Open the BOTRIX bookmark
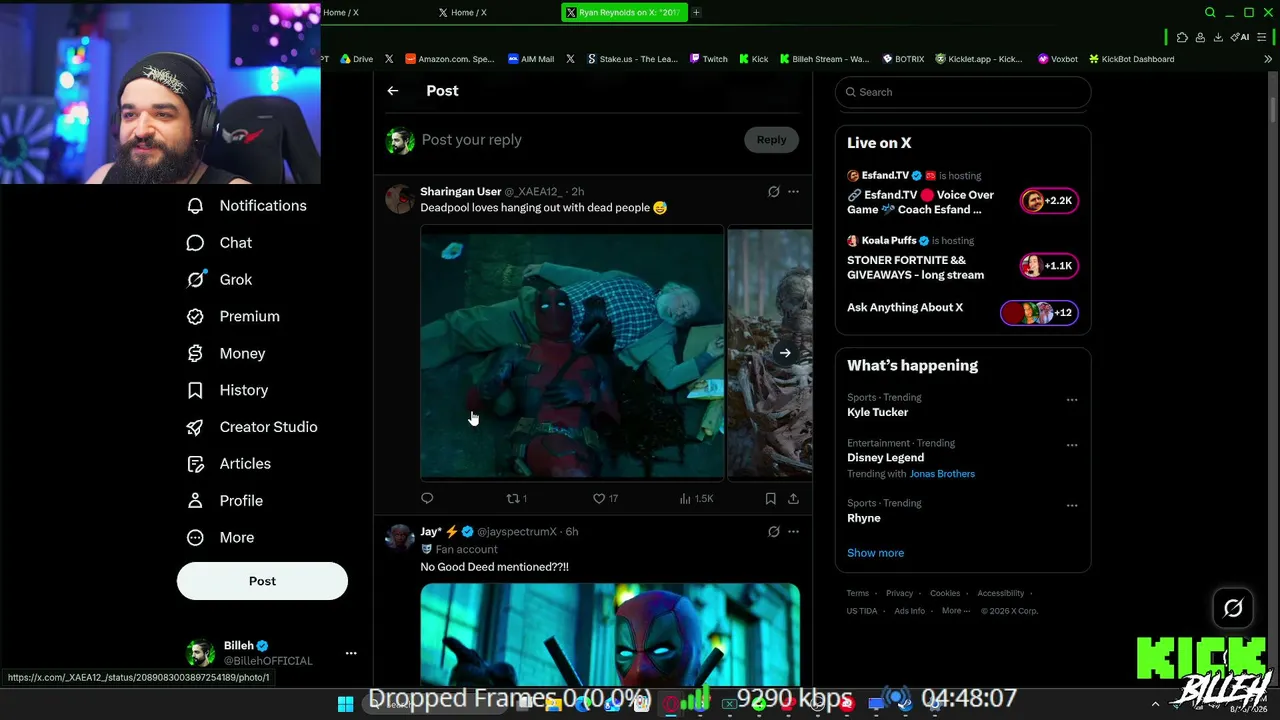 pyautogui.click(x=903, y=59)
